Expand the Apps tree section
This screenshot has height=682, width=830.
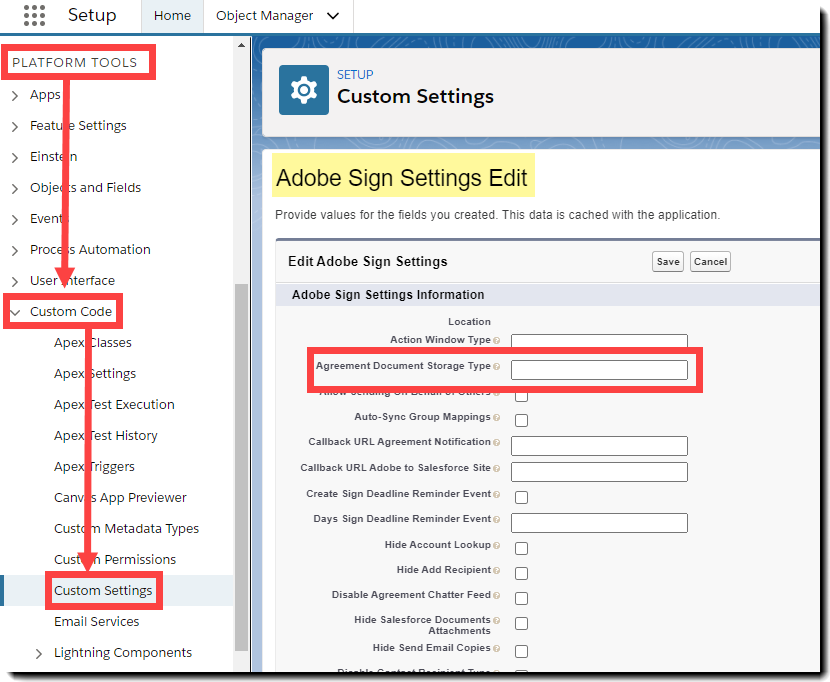[x=15, y=95]
